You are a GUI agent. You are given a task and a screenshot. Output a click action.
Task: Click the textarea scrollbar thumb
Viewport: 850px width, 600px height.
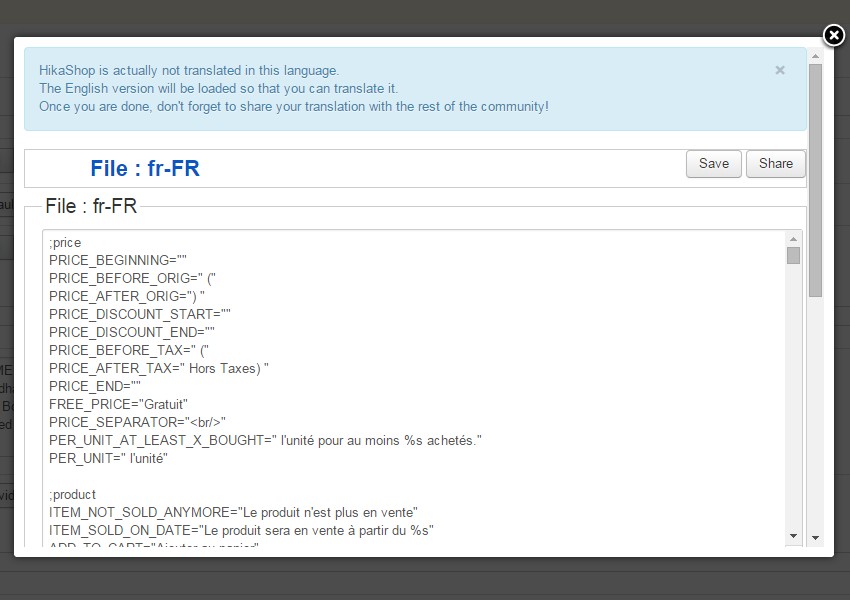tap(793, 255)
